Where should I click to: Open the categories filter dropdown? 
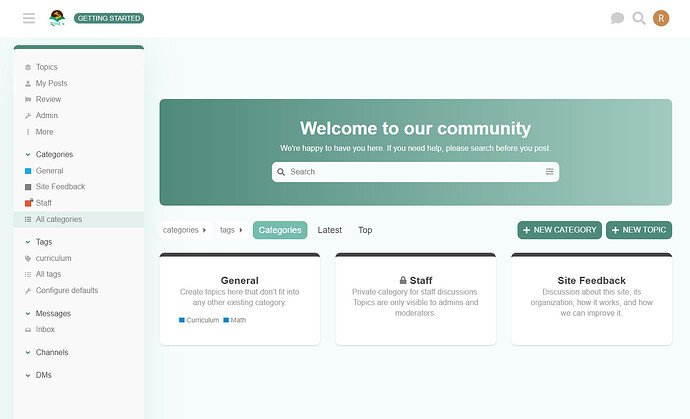tap(185, 230)
